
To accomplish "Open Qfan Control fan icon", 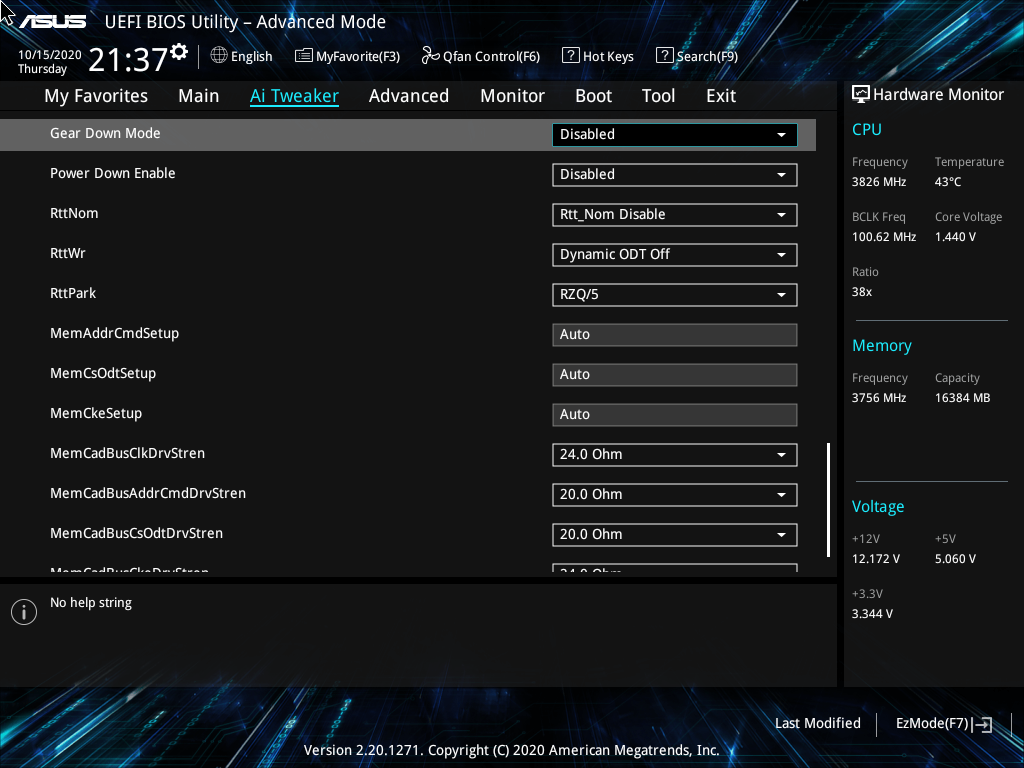I will [x=430, y=56].
